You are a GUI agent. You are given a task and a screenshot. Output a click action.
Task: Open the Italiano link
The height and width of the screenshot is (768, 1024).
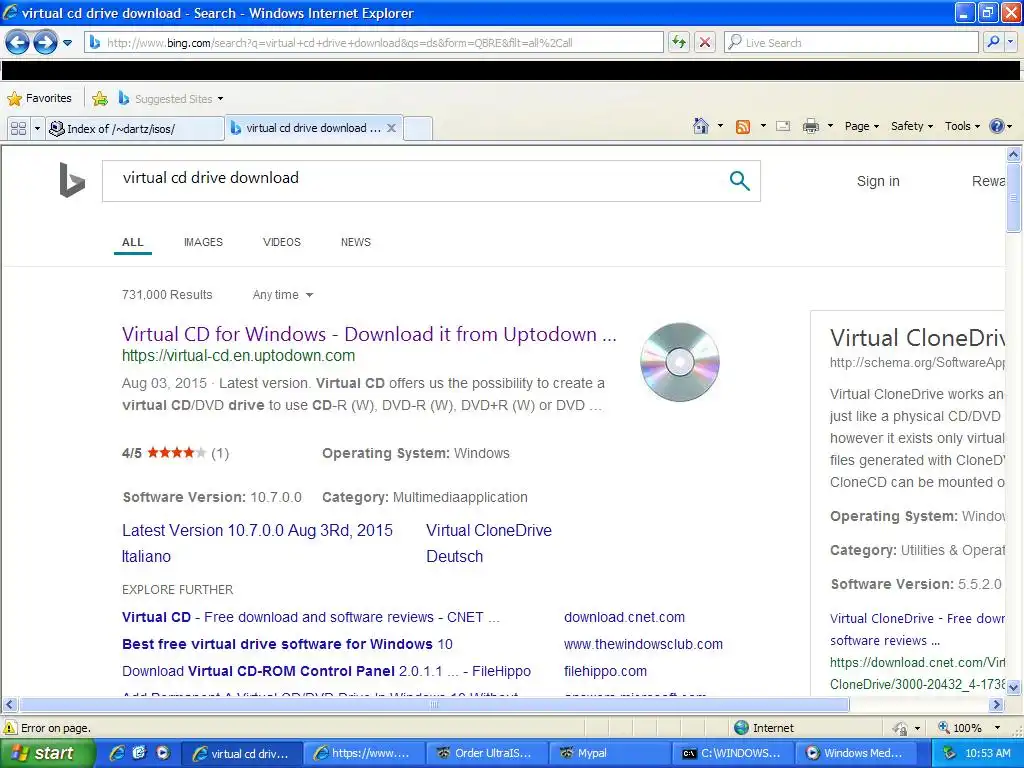(x=146, y=556)
